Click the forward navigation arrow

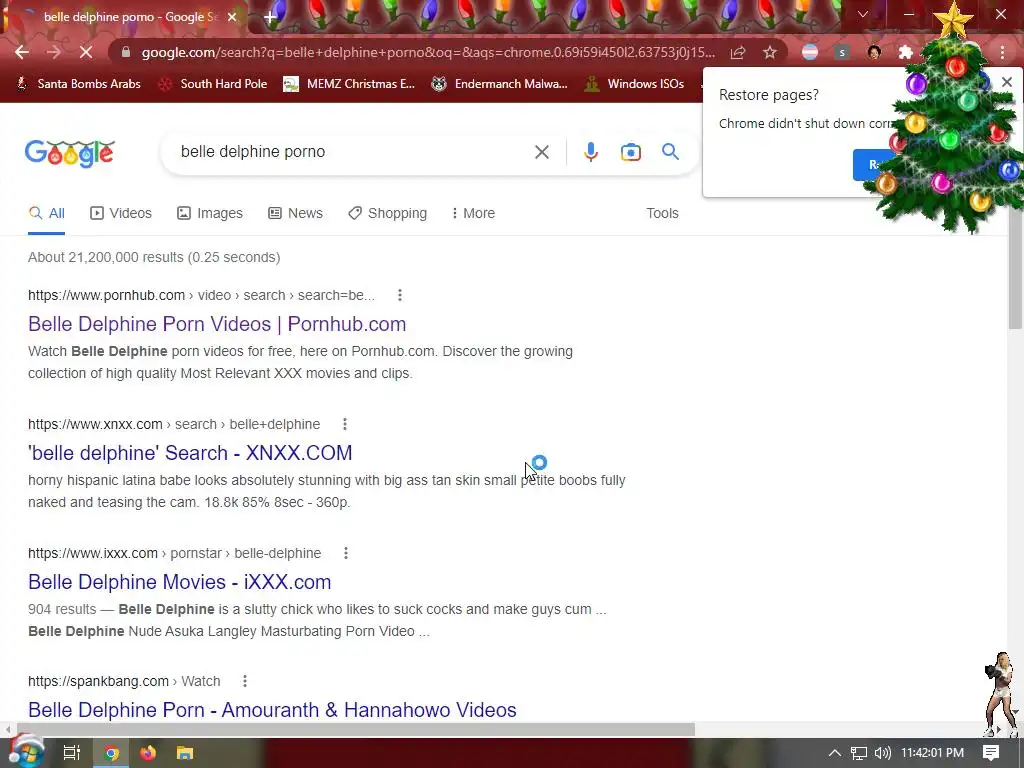coord(54,52)
